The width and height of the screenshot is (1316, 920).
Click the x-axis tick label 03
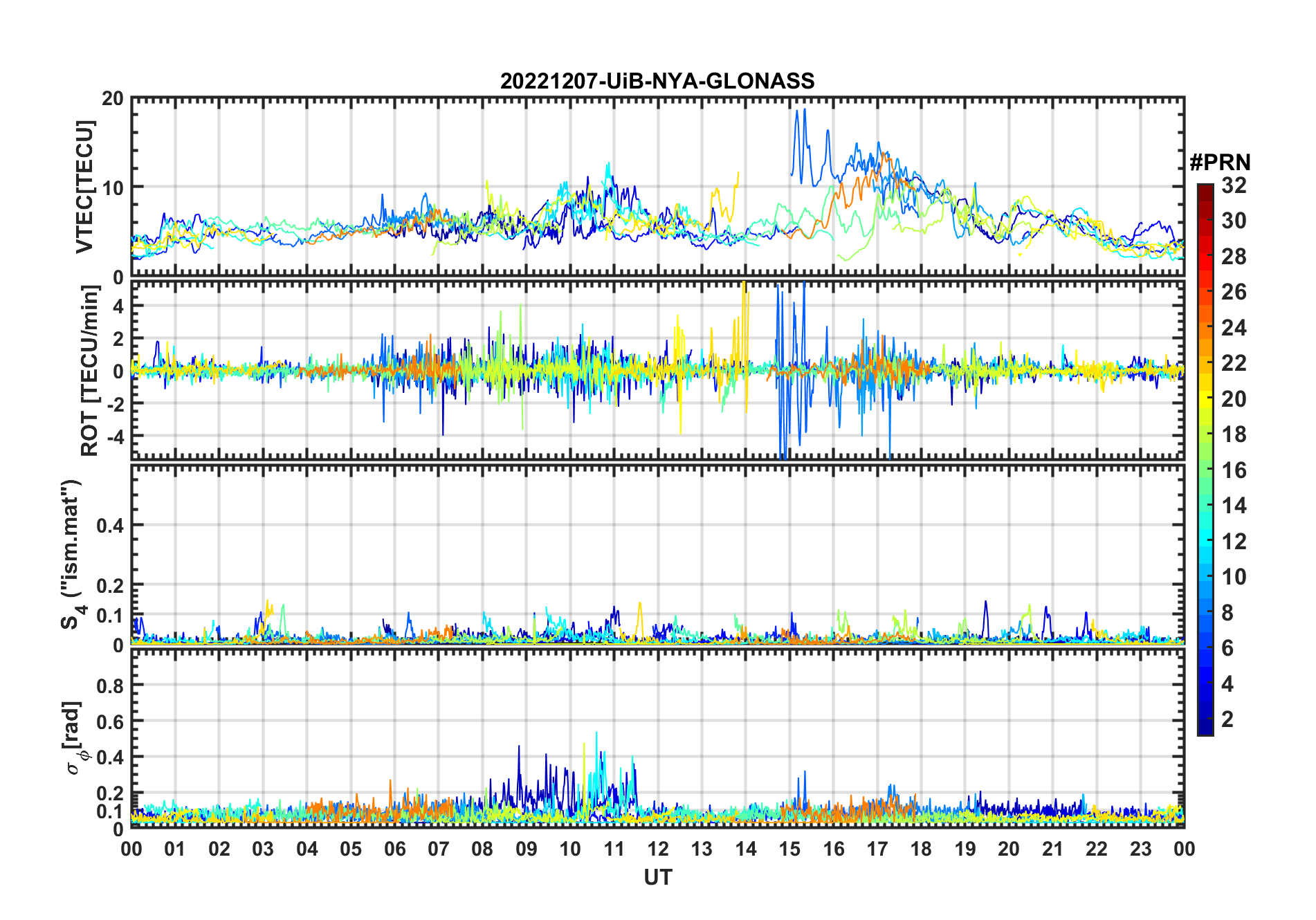point(263,849)
